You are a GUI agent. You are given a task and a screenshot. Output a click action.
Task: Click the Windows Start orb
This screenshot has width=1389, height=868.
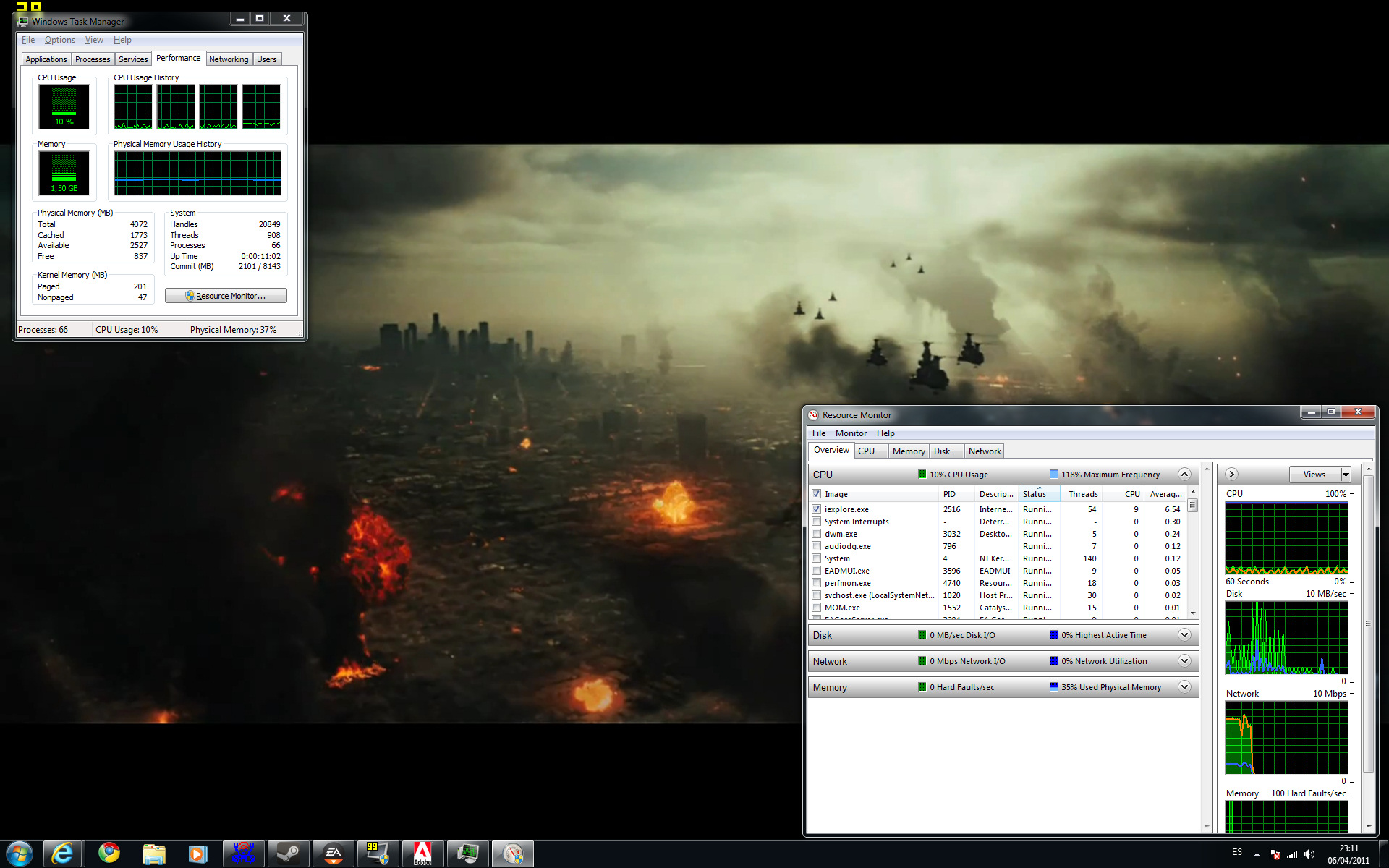pos(20,854)
